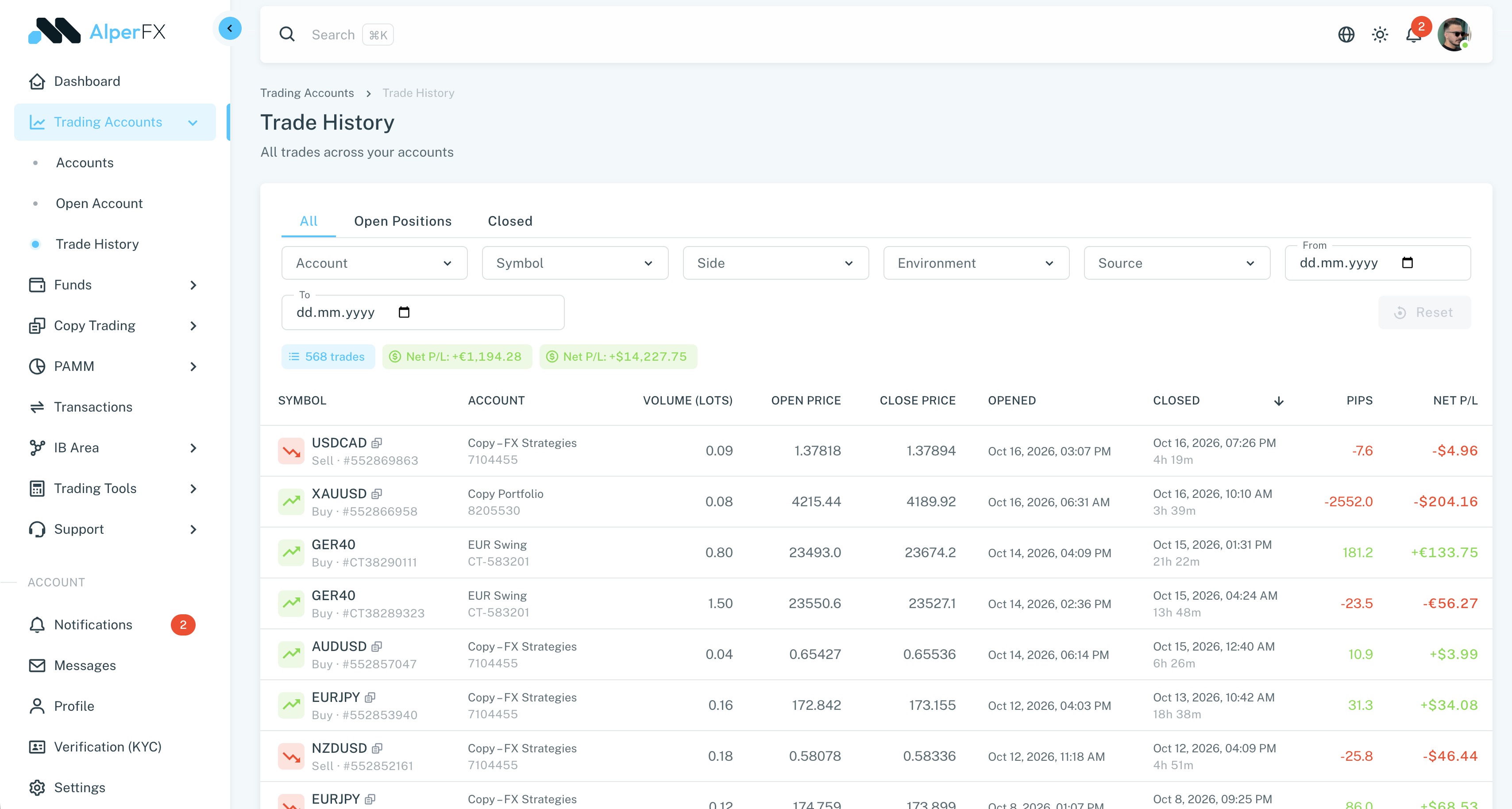Open Verification (KYC) in the sidebar
1512x809 pixels.
click(x=115, y=747)
